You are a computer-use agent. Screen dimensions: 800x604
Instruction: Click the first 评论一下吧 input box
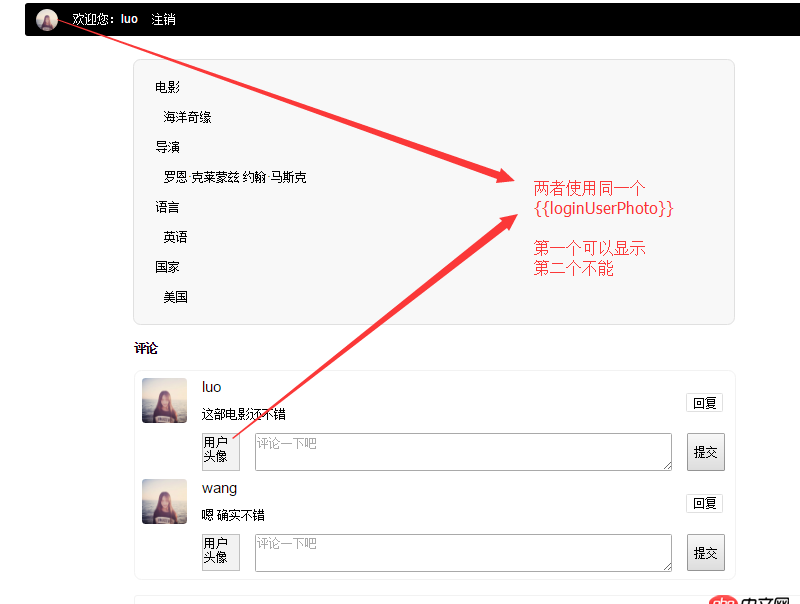click(x=462, y=452)
